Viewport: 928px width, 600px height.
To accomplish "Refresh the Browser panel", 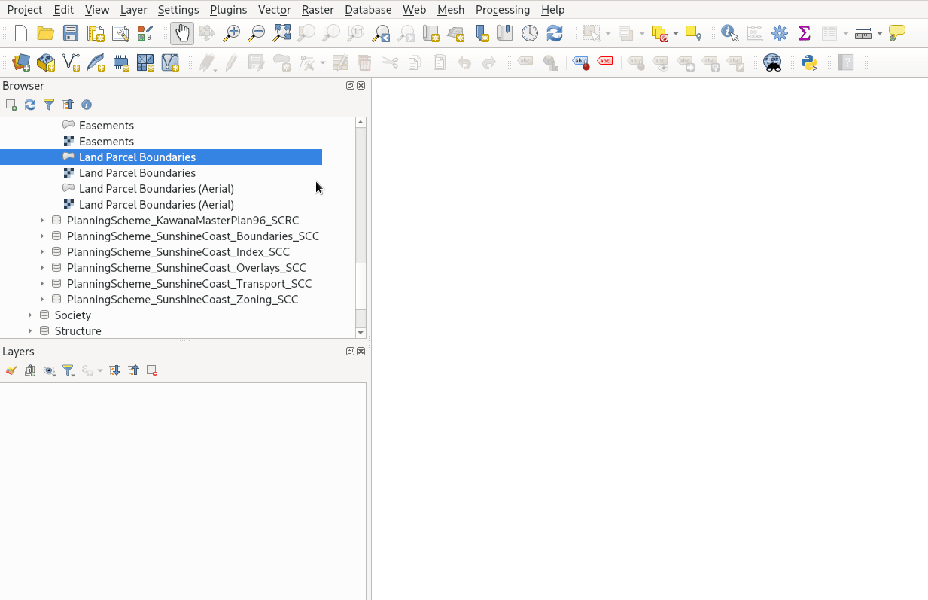I will (30, 104).
